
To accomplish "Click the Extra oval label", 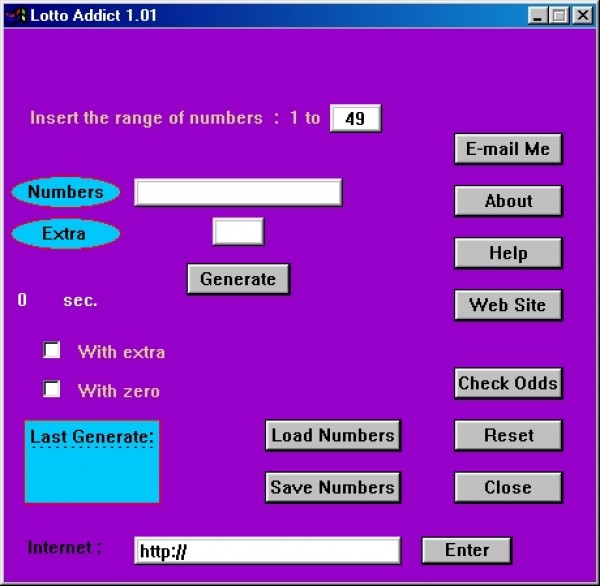I will click(x=66, y=233).
